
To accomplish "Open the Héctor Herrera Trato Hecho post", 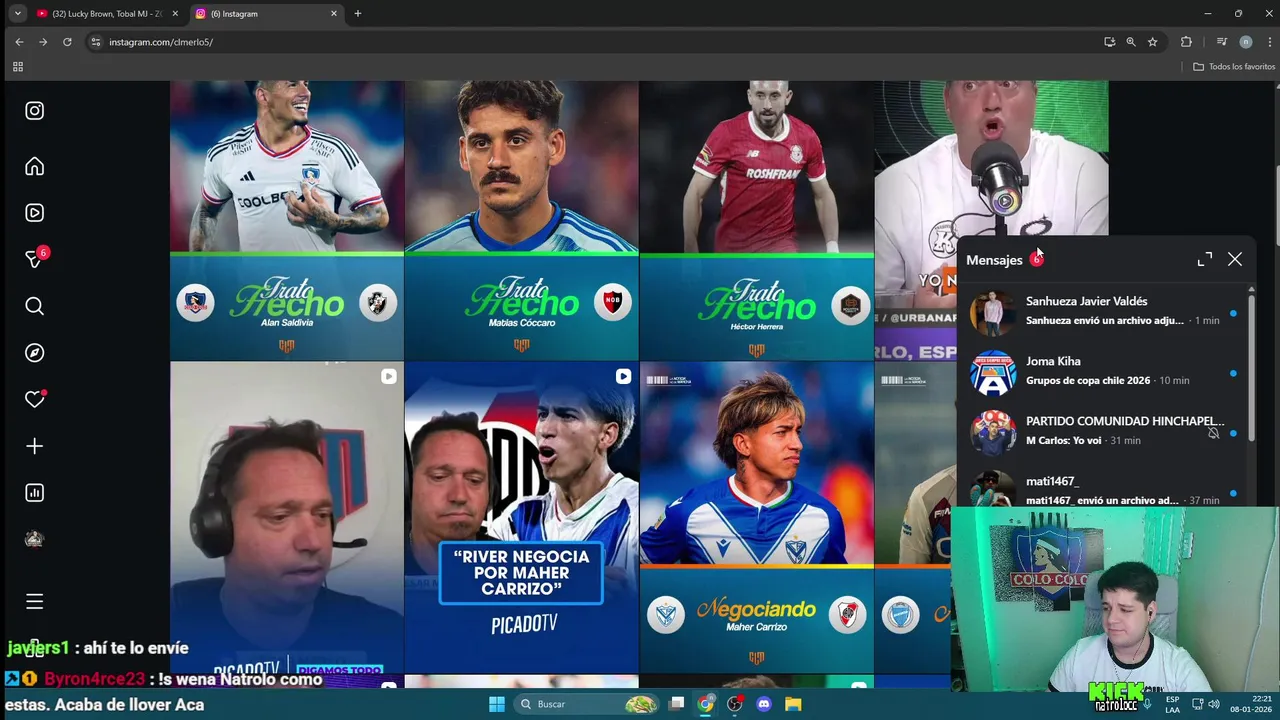I will tap(756, 220).
